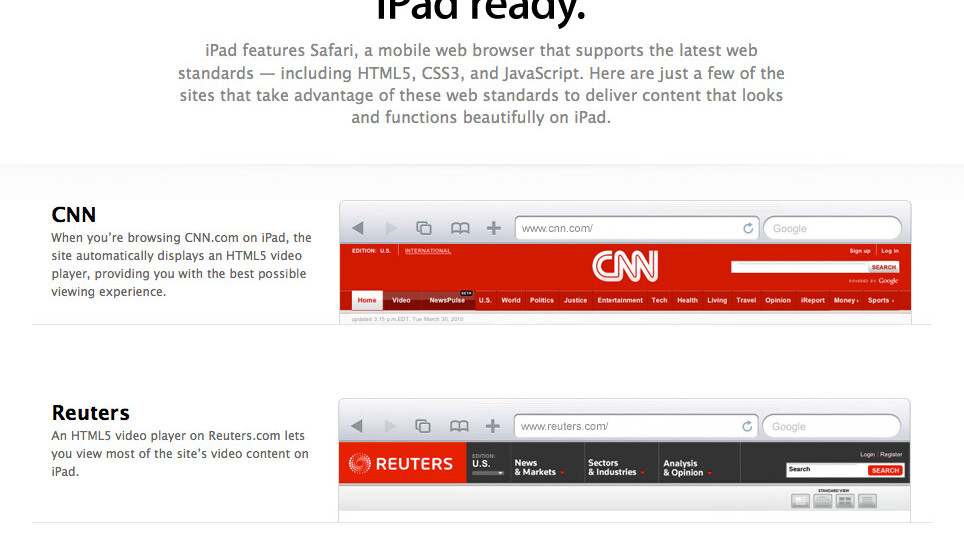Expand the CNN Money menu
Image resolution: width=964 pixels, height=542 pixels.
(846, 300)
